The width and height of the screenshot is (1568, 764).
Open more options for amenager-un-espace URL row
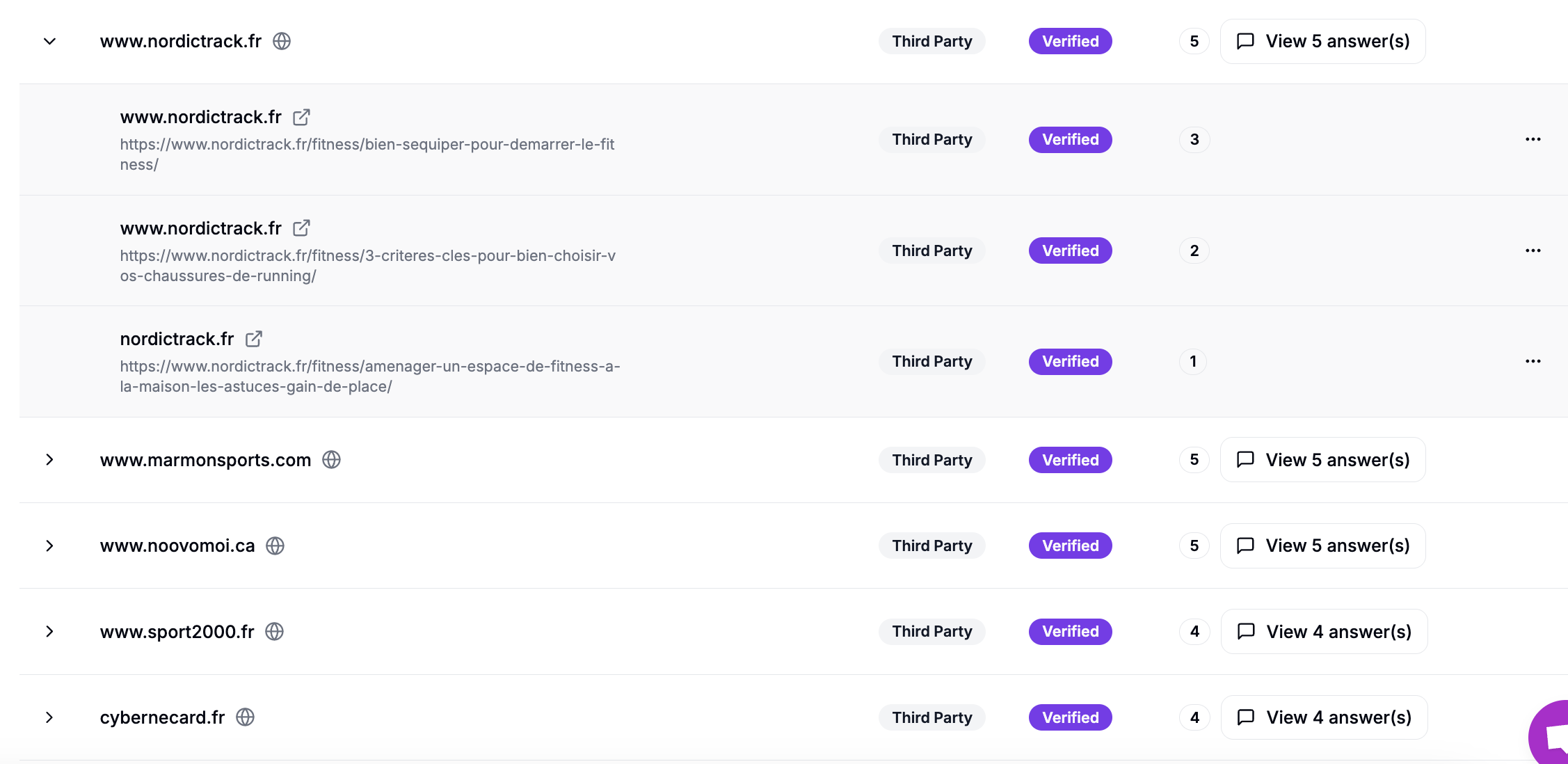(x=1533, y=361)
